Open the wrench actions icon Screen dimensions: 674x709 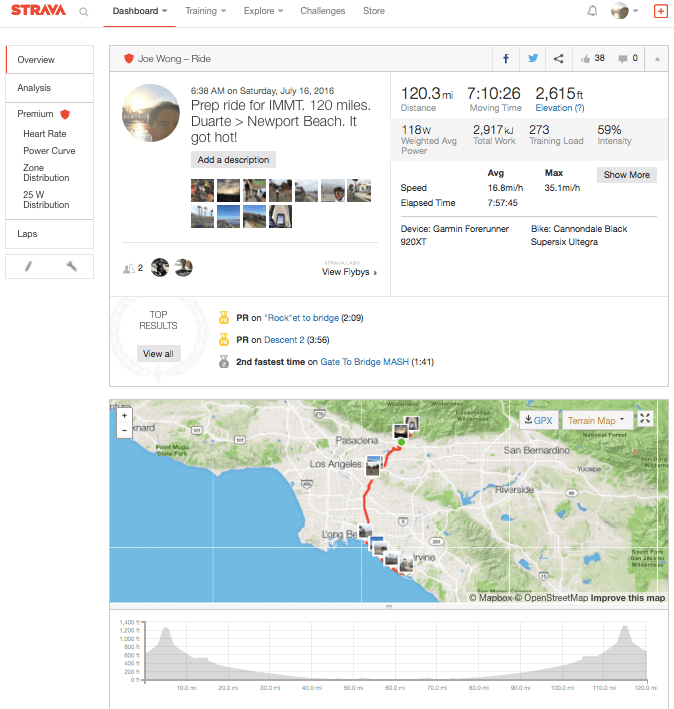click(71, 266)
